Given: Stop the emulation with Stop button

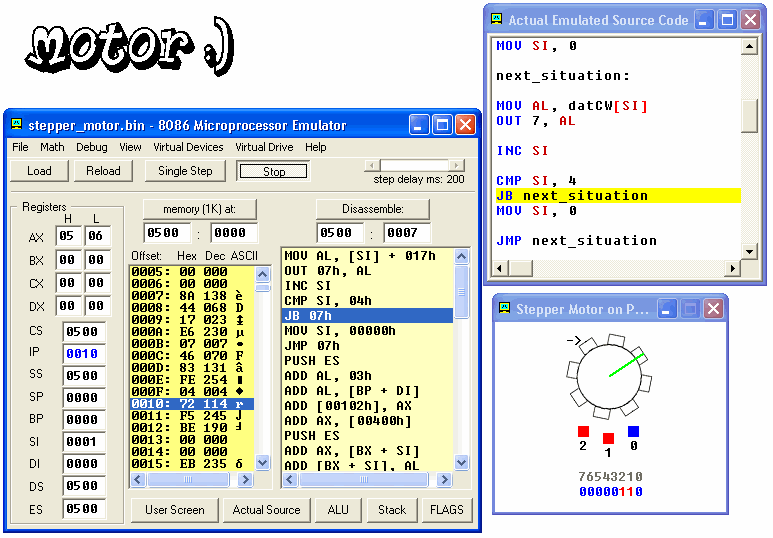Looking at the screenshot, I should coord(274,172).
